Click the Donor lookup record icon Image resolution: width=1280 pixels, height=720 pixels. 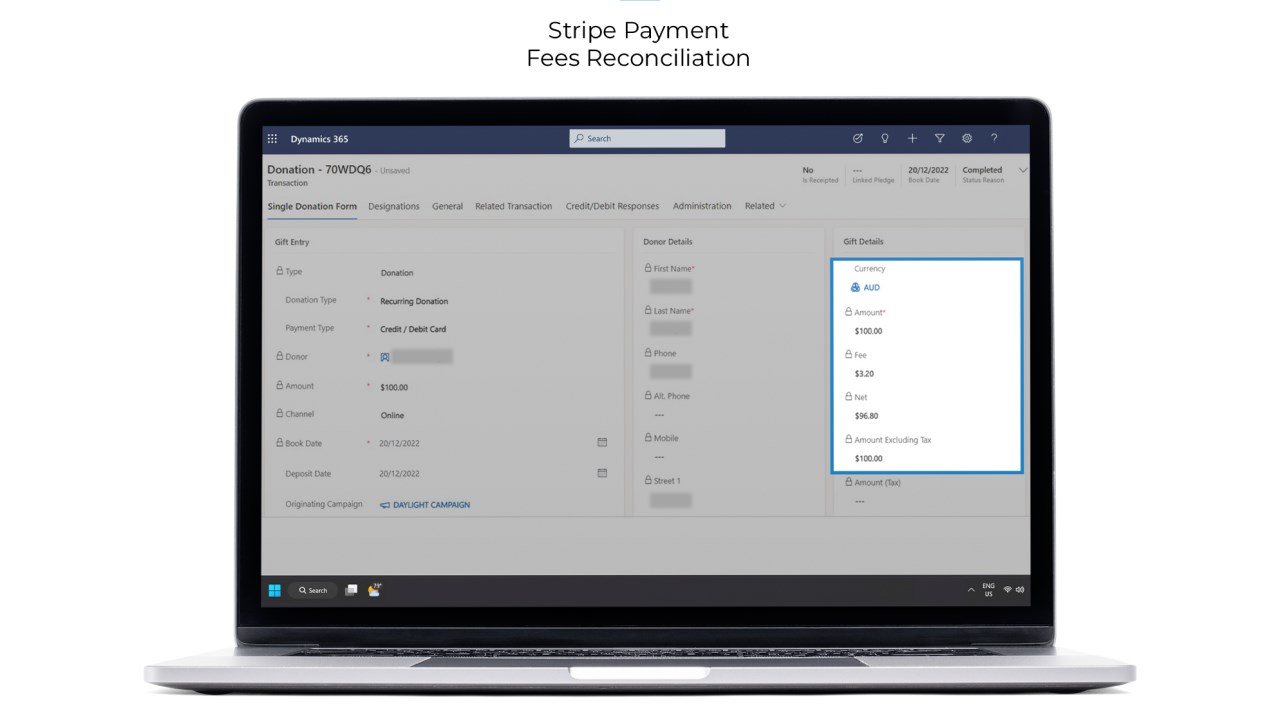pyautogui.click(x=385, y=357)
